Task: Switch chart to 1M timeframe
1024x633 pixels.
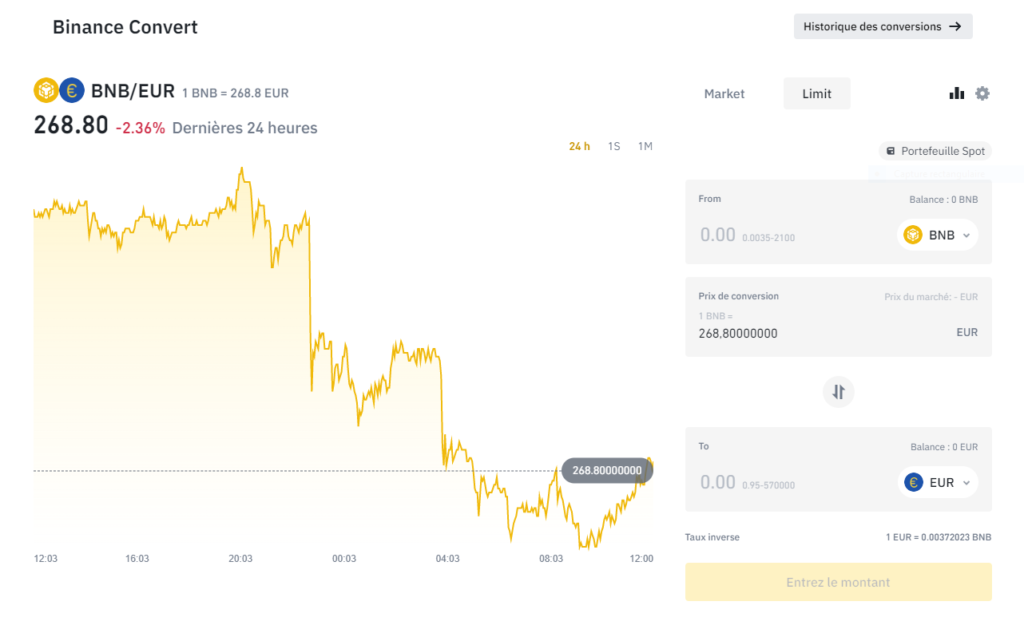Action: pos(645,145)
